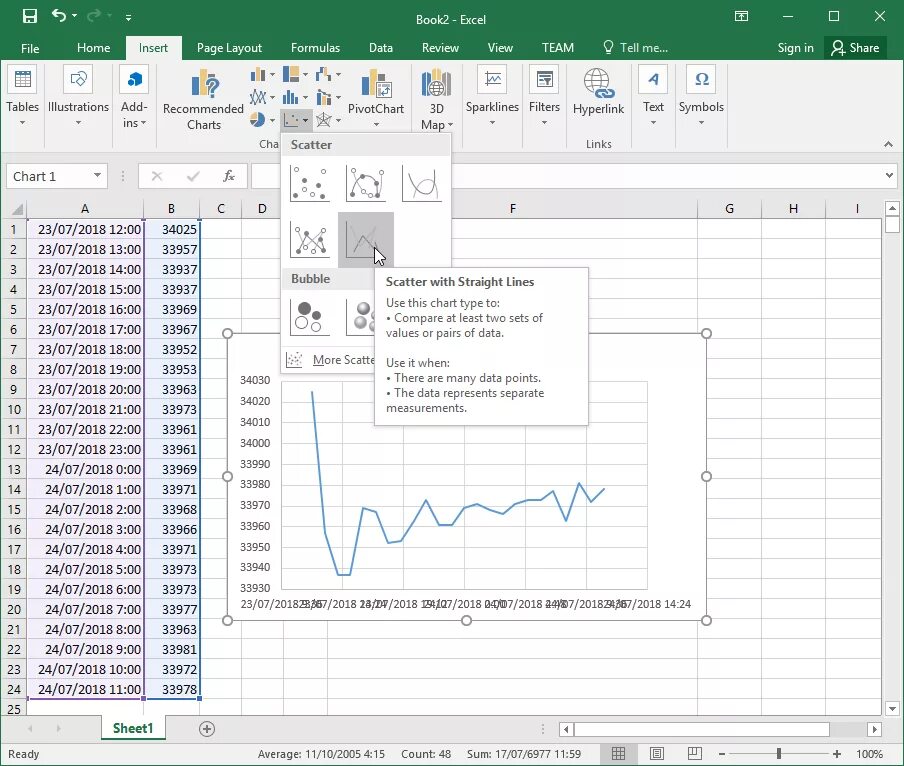
Task: Open the Text group
Action: 653,96
